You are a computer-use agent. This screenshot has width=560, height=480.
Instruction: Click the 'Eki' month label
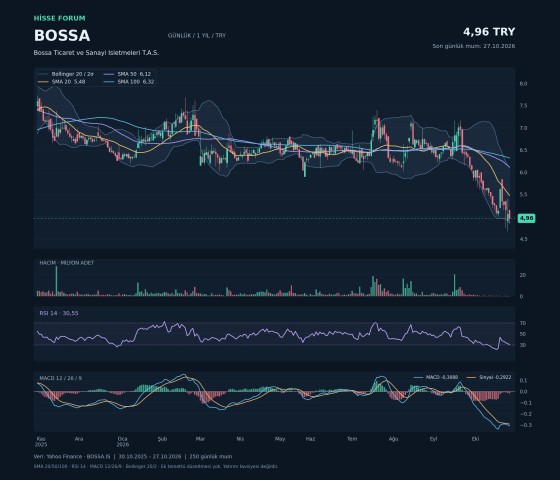[x=475, y=439]
